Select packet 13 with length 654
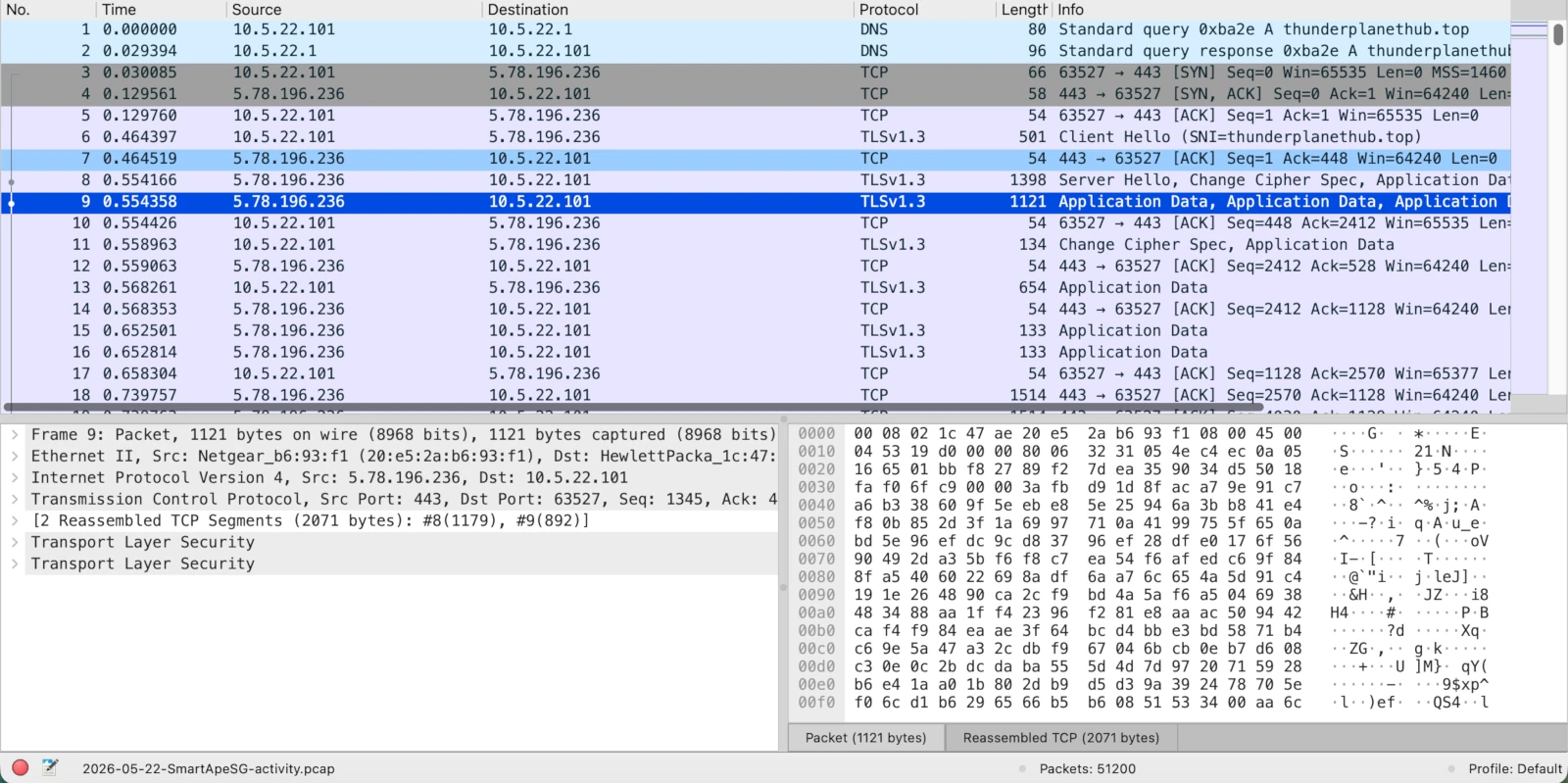1568x783 pixels. tap(755, 288)
